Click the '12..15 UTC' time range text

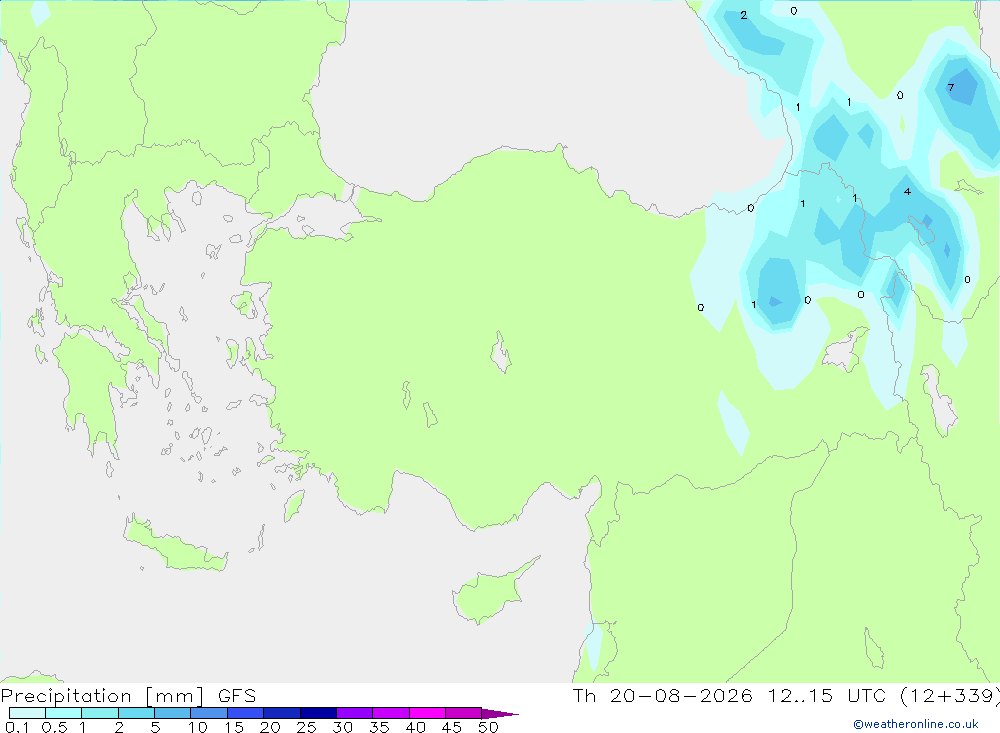[828, 695]
